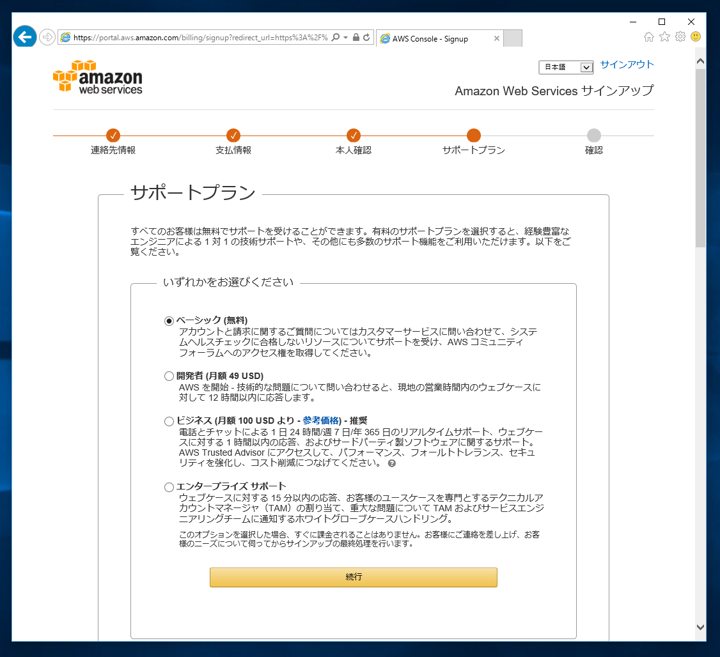
Task: Click the 本人確認 step checkmark
Action: [x=353, y=135]
